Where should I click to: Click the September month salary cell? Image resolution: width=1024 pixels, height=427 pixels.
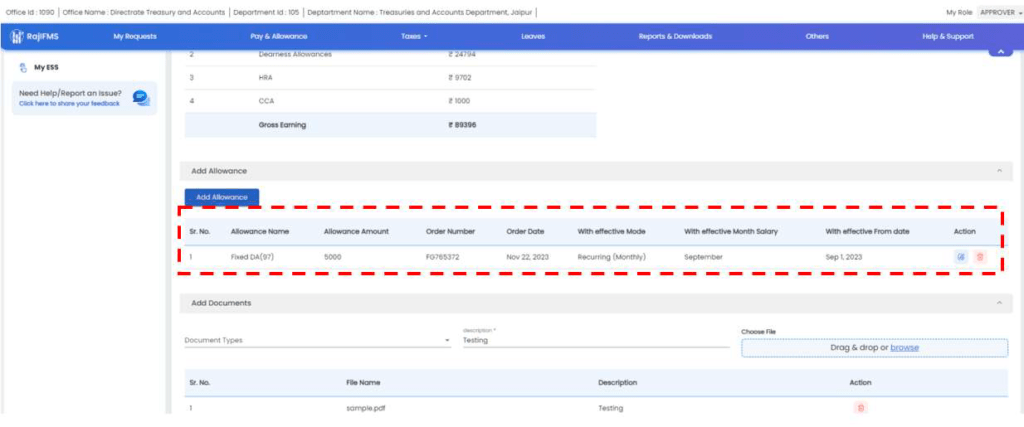coord(703,257)
